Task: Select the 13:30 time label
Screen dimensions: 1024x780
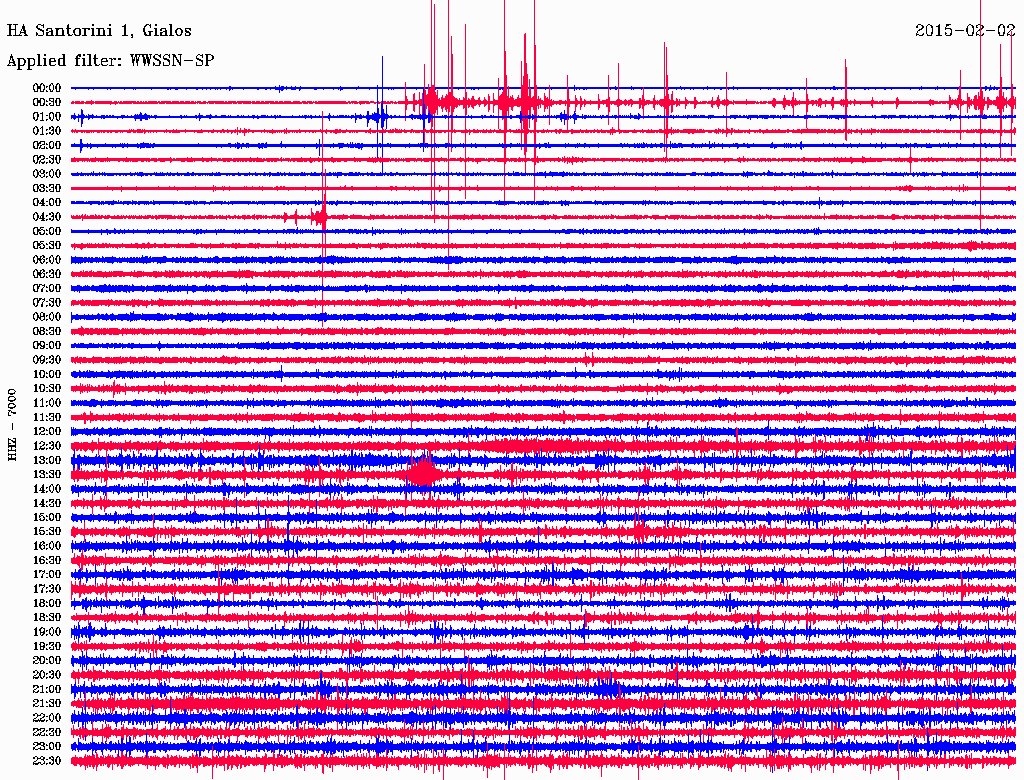Action: [47, 474]
